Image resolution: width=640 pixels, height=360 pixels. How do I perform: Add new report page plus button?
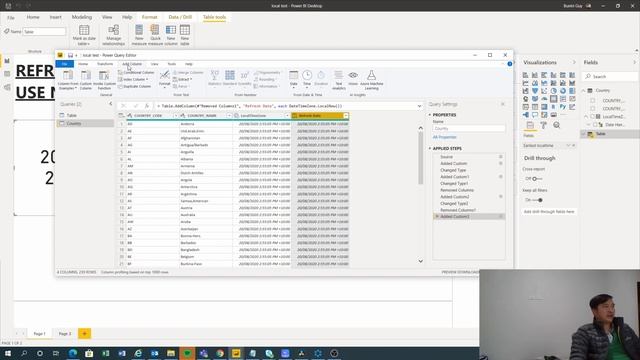tap(84, 333)
